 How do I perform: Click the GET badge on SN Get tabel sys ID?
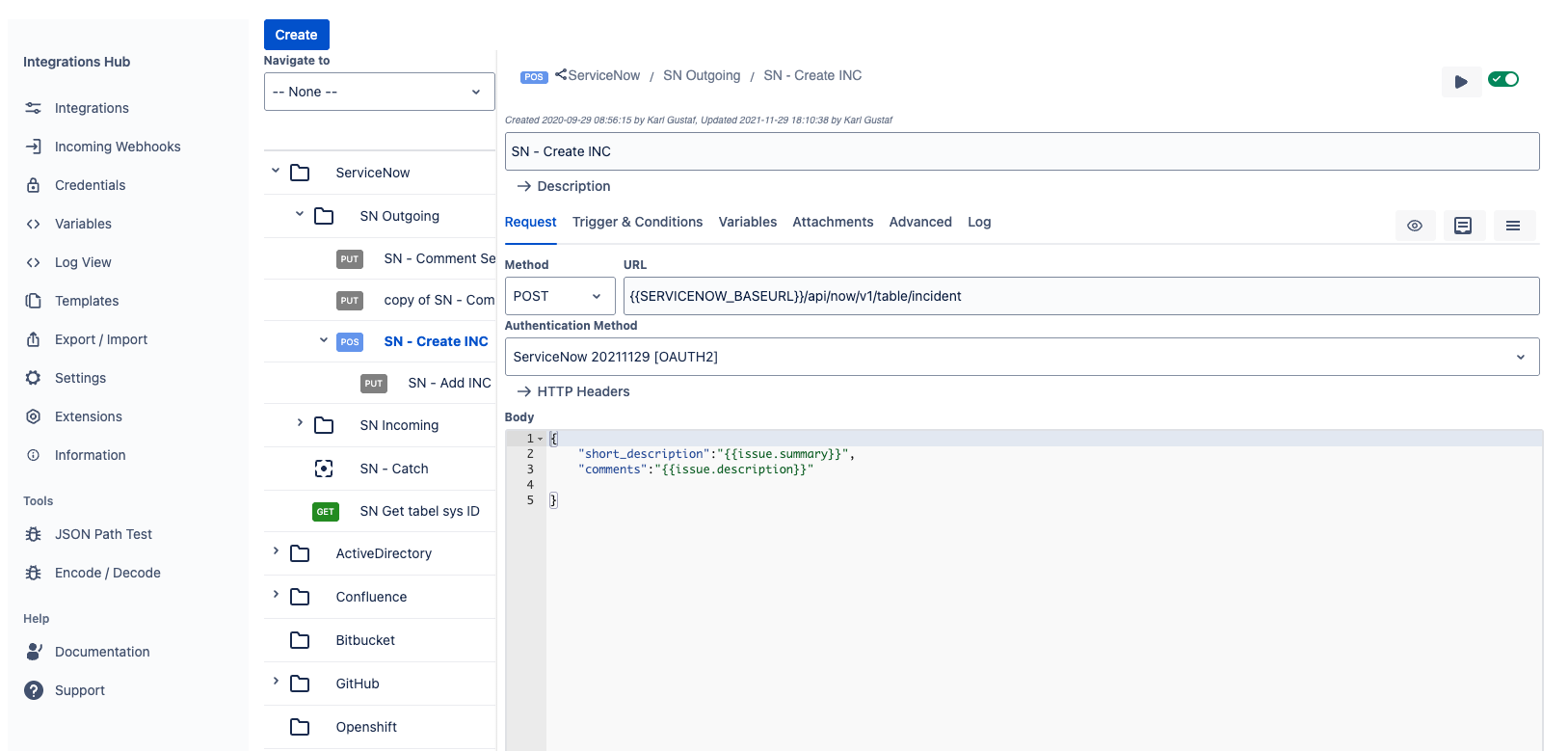[326, 512]
